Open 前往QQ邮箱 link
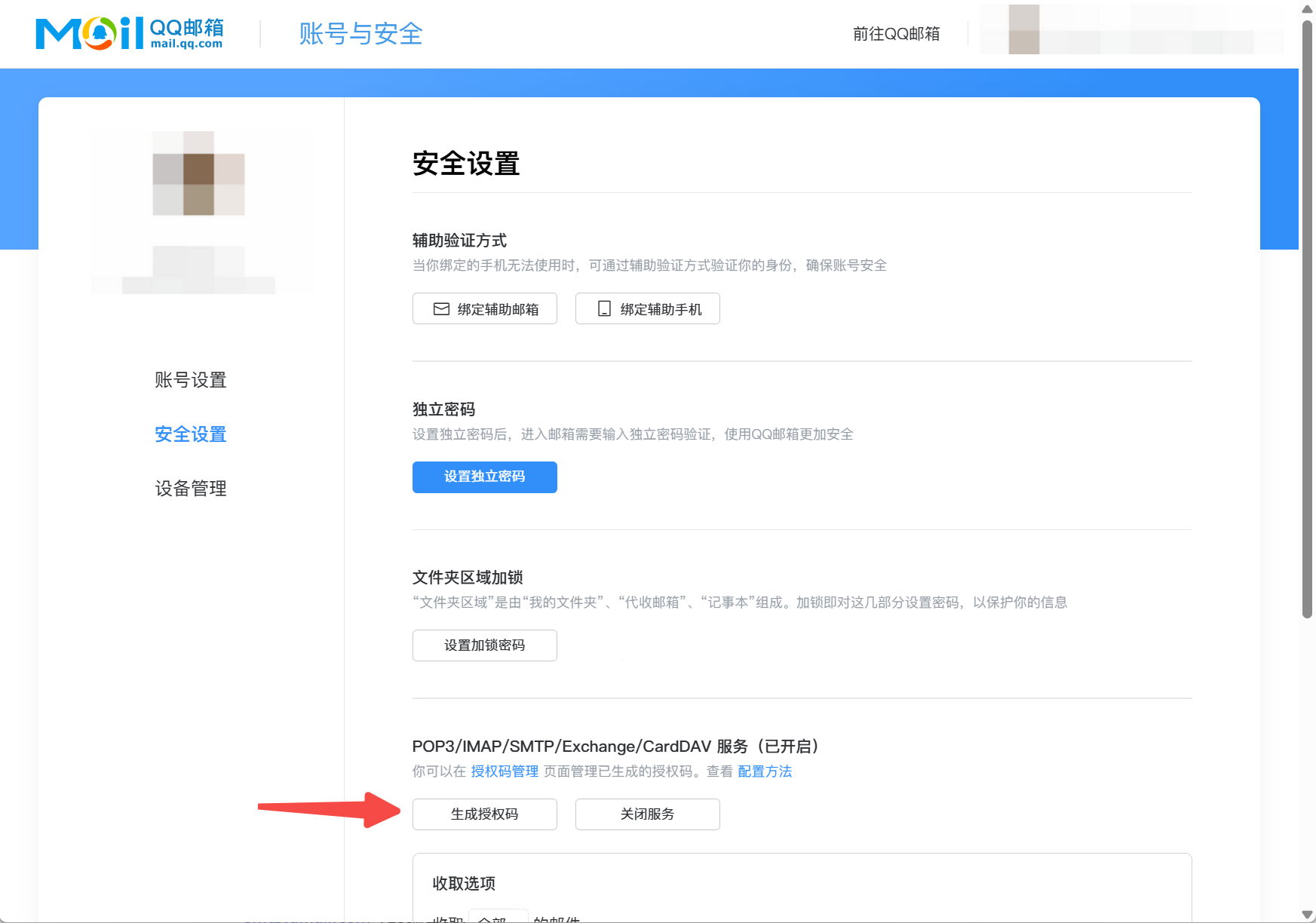Image resolution: width=1316 pixels, height=923 pixels. [x=896, y=34]
